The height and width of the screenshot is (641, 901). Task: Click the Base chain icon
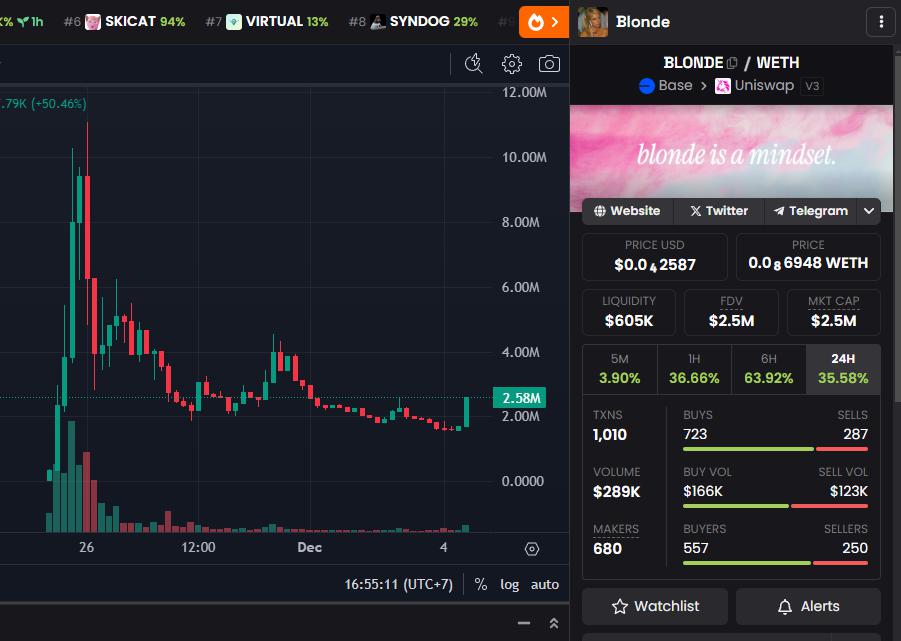[x=646, y=86]
